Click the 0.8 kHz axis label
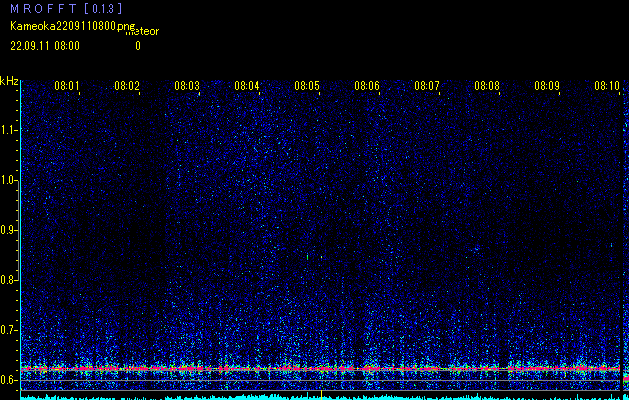The height and width of the screenshot is (400, 629). pyautogui.click(x=9, y=280)
